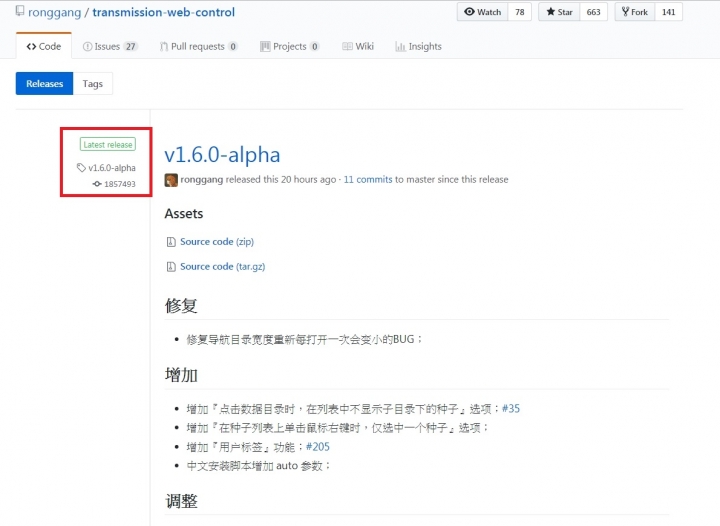Click the tar.gz file icon
Screen dimensions: 720x526
click(x=171, y=267)
